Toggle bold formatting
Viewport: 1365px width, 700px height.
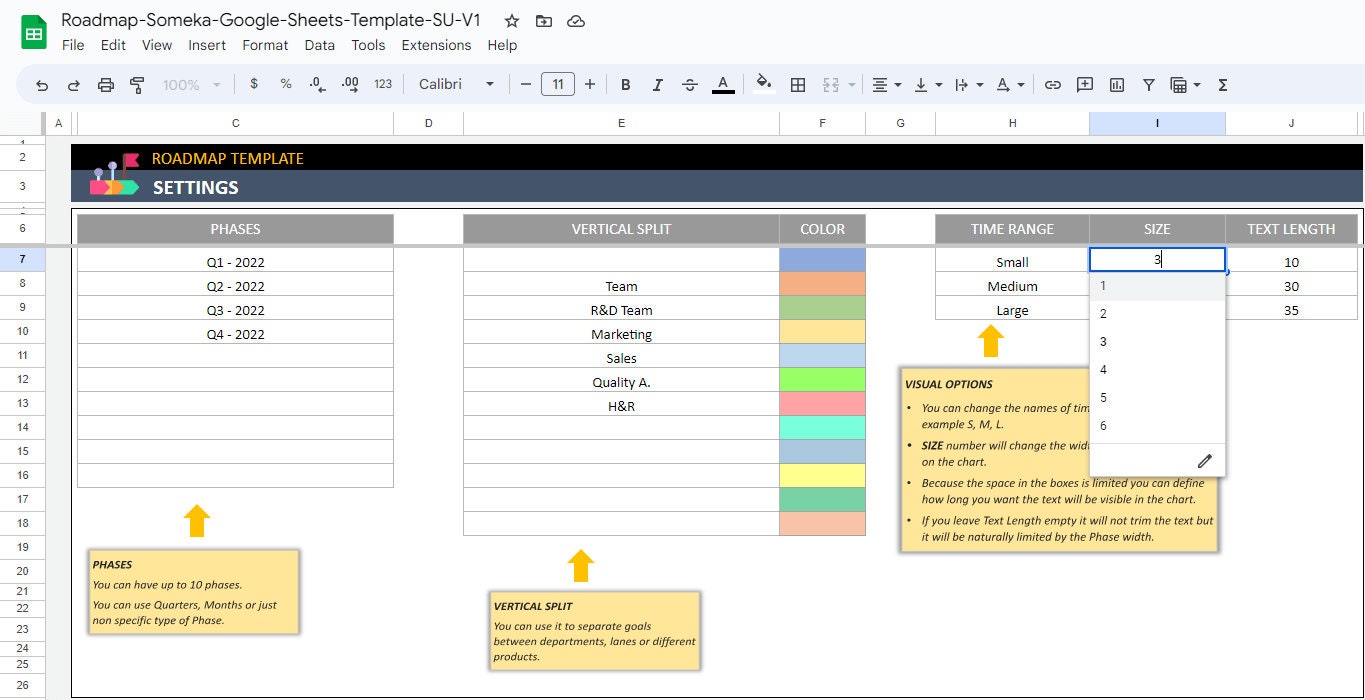625,84
